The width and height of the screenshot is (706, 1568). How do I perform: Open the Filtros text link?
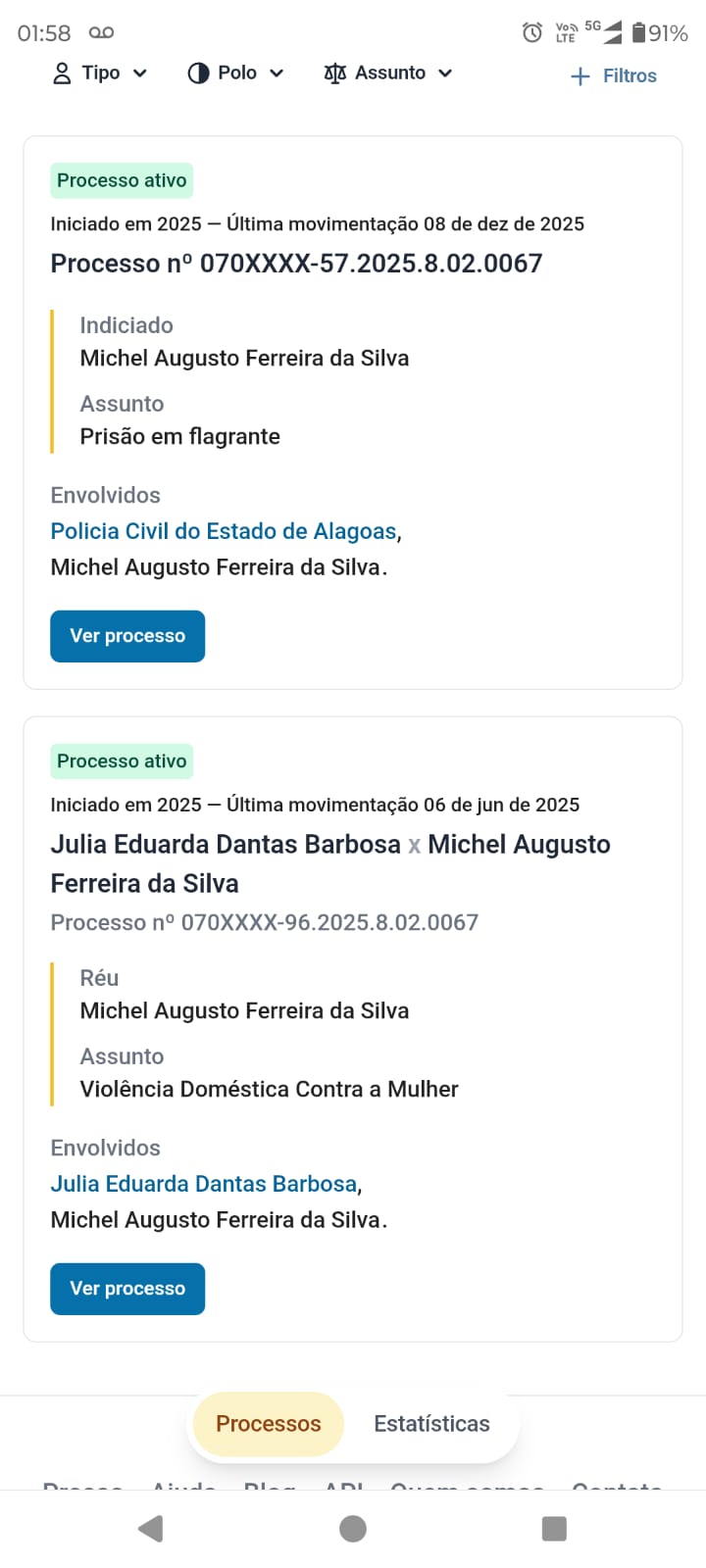click(x=630, y=76)
